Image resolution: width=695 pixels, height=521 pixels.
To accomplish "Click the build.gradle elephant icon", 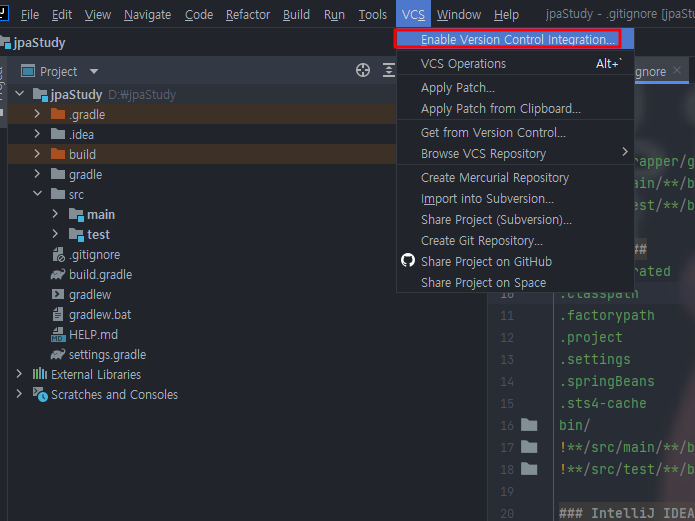I will tap(58, 274).
